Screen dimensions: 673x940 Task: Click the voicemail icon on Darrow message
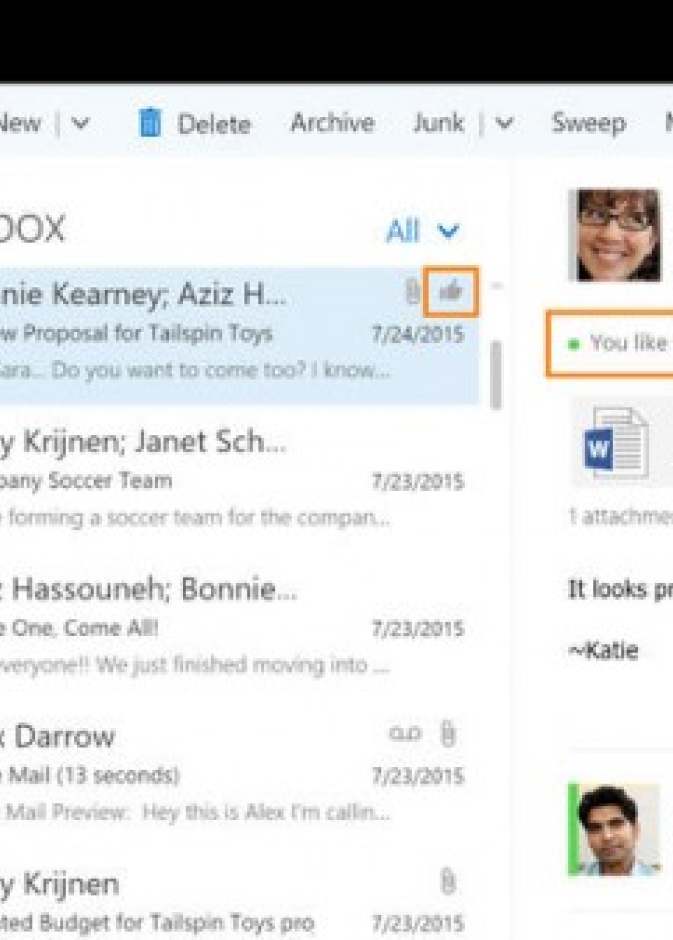click(x=405, y=734)
